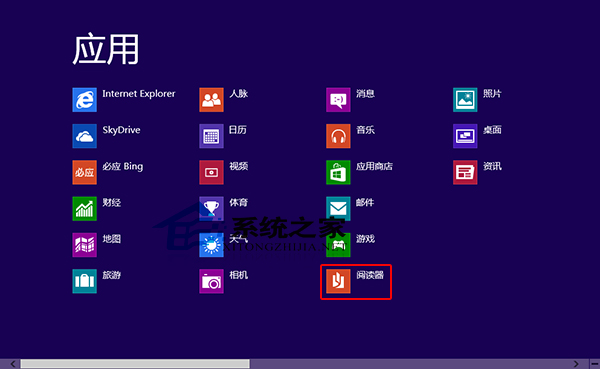The width and height of the screenshot is (600, 369).
Task: Click the left arrow of horizontal scrollbar
Action: (13, 364)
